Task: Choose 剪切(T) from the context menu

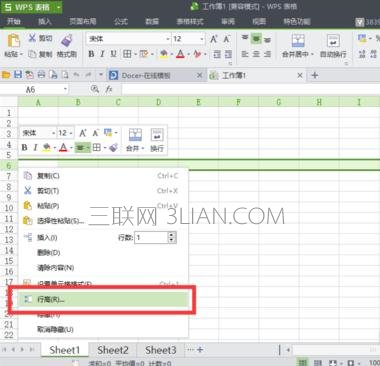Action: pyautogui.click(x=103, y=191)
